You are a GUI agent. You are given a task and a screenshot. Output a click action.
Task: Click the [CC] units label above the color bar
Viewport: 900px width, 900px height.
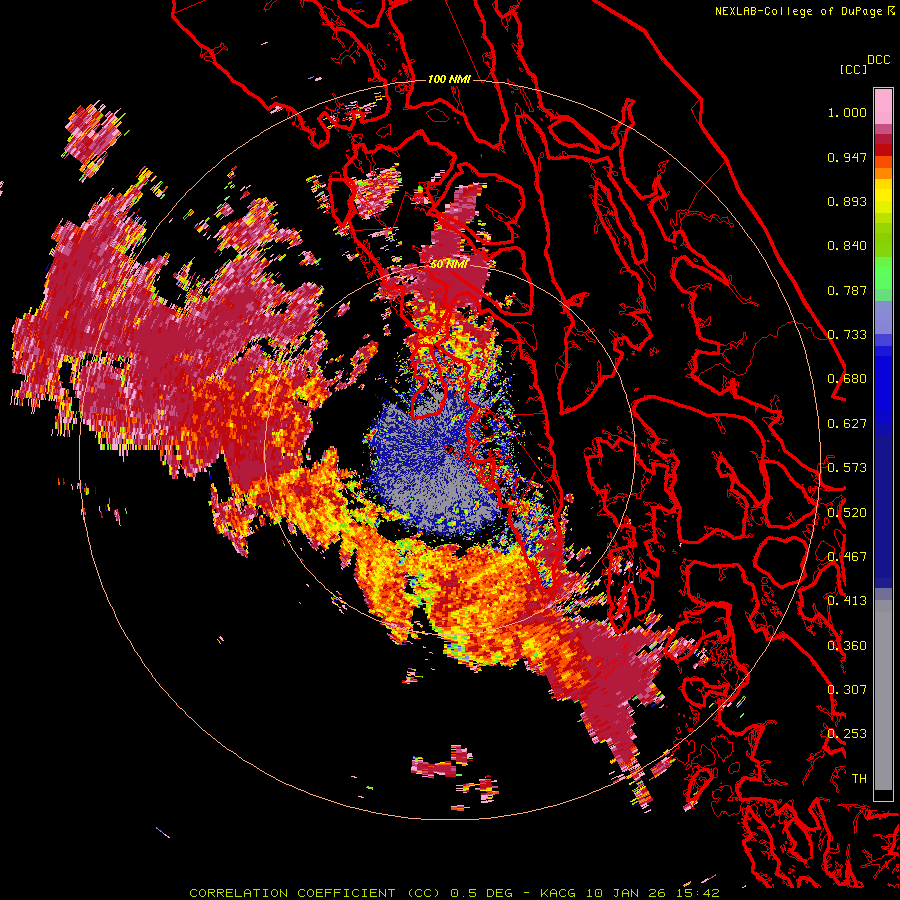[x=853, y=69]
